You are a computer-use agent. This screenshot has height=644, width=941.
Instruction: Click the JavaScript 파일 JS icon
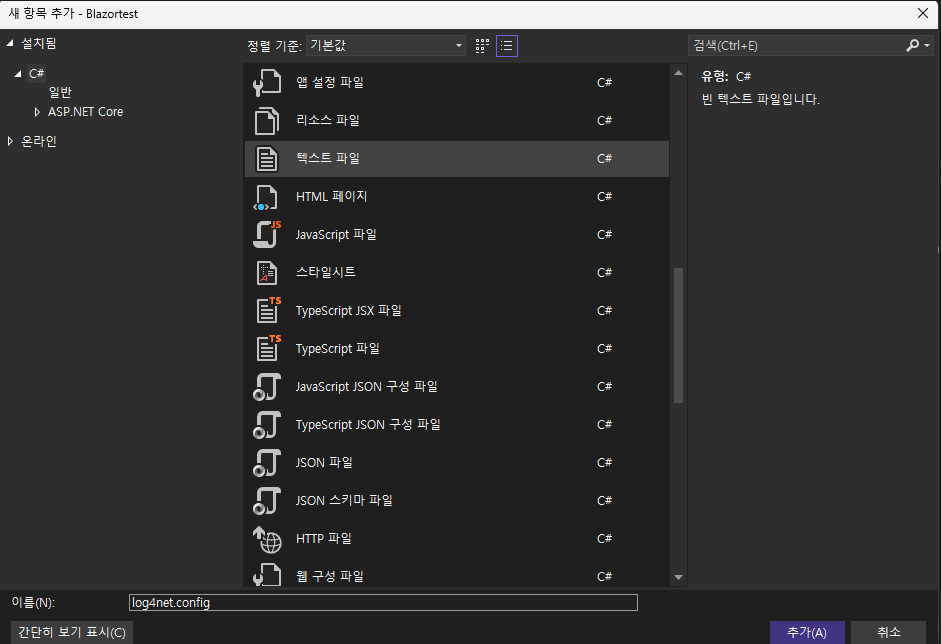pos(267,235)
